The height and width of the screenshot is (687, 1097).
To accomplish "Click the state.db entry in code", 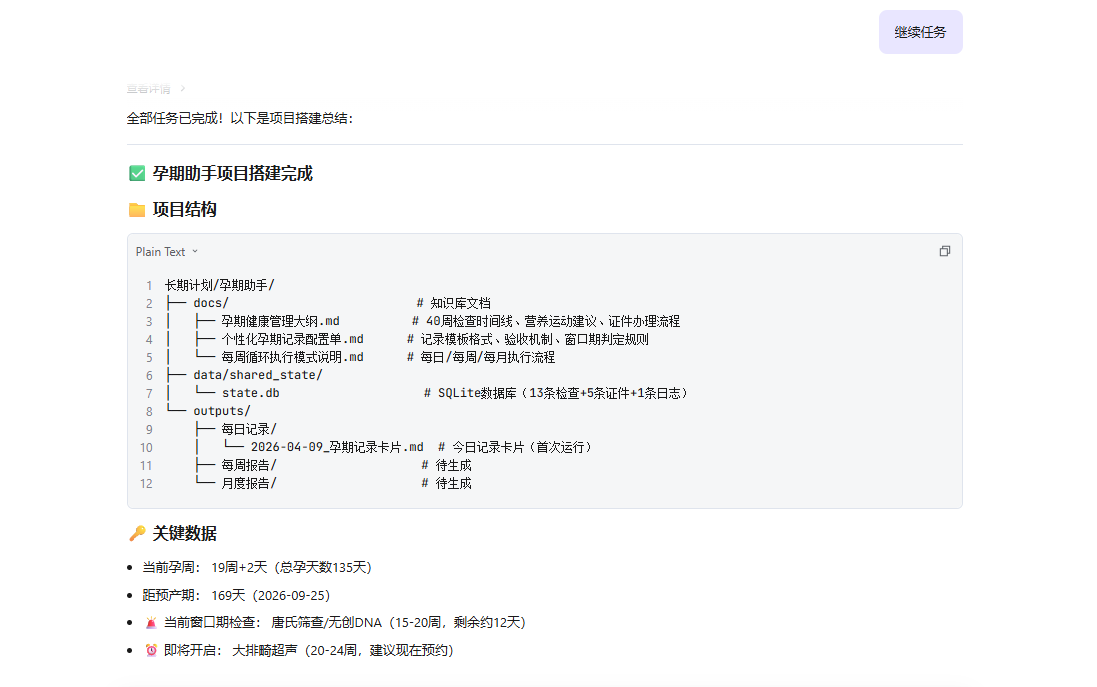I will 250,394.
